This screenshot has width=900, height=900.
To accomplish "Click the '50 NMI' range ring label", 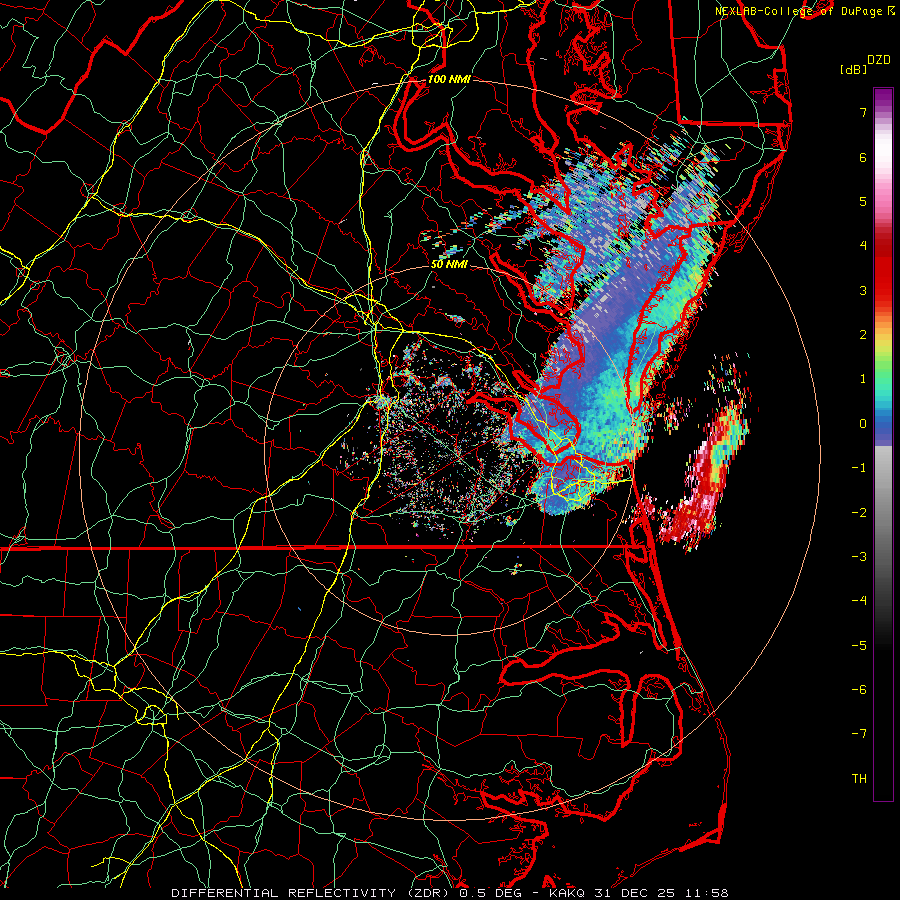I will point(449,265).
